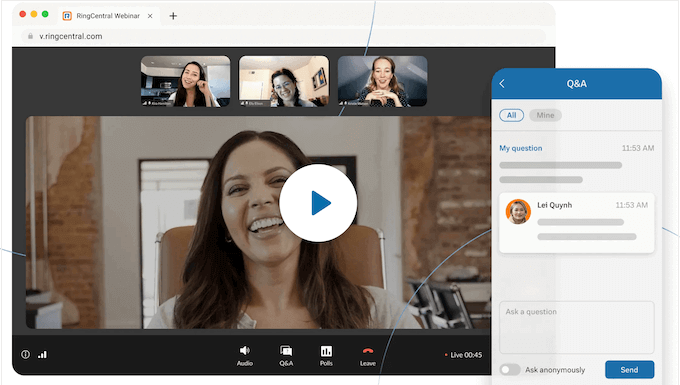Check the signal strength bars icon
This screenshot has width=680, height=385.
[x=42, y=355]
